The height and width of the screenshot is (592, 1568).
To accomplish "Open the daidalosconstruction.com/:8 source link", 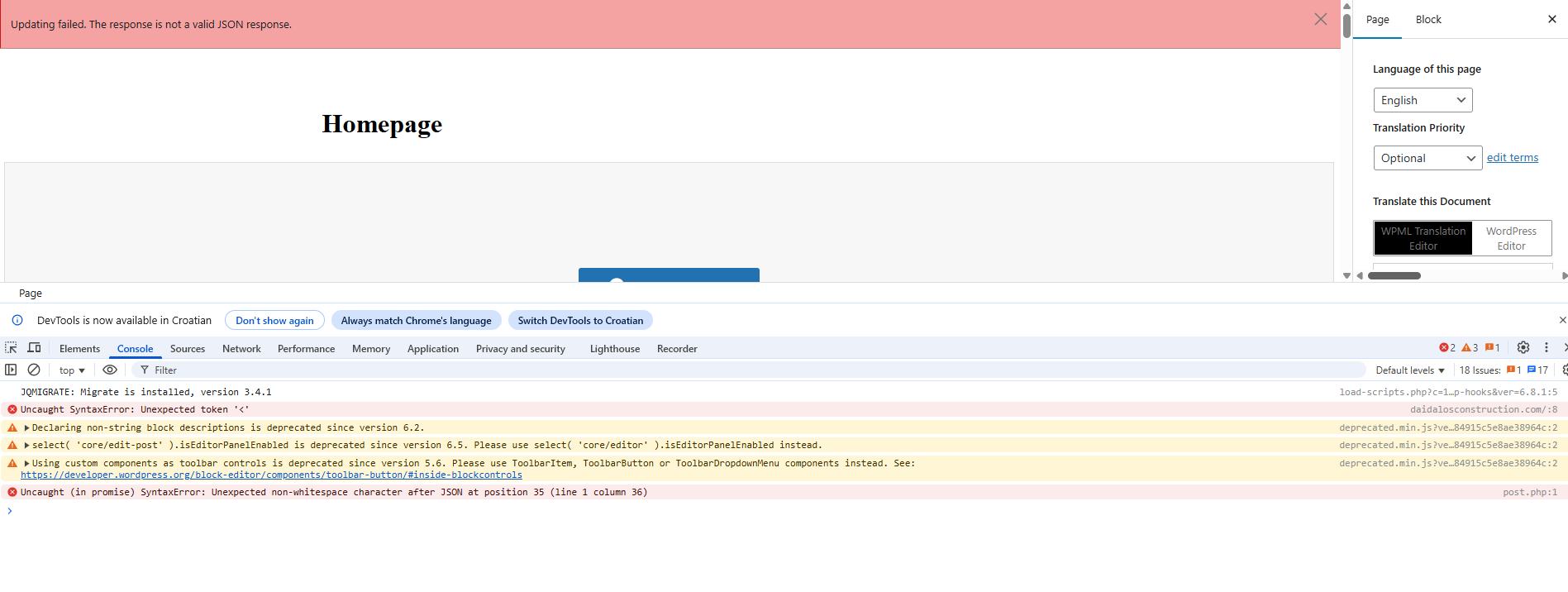I will click(x=1484, y=409).
